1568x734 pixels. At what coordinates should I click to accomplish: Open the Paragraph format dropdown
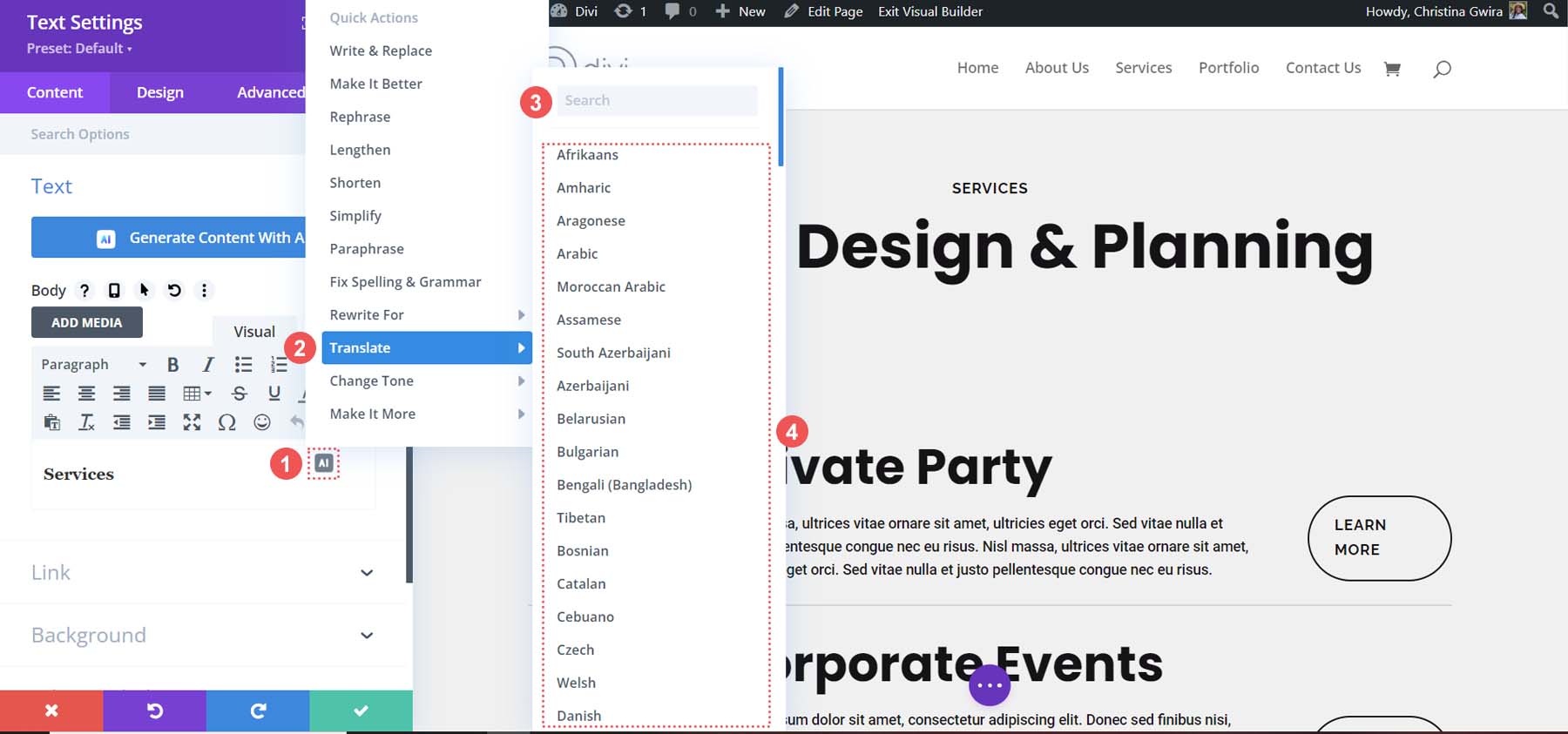point(93,365)
